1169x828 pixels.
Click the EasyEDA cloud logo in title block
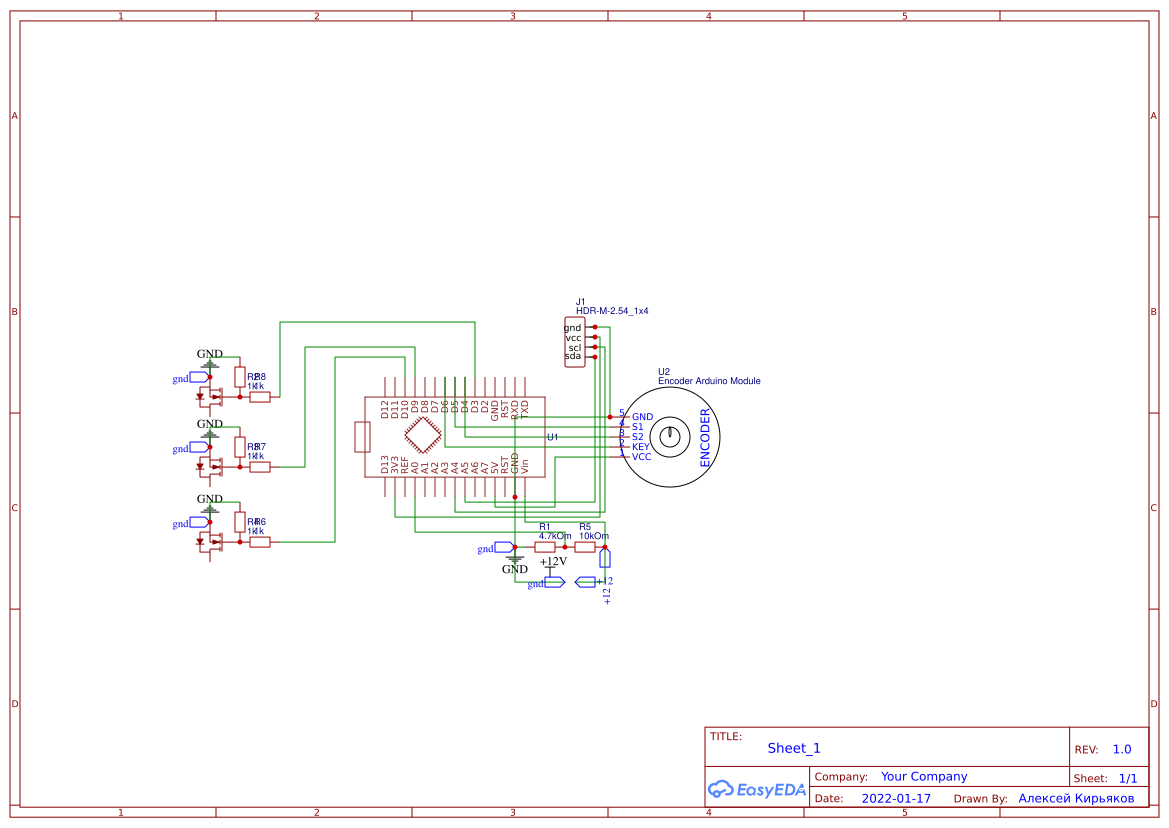755,790
